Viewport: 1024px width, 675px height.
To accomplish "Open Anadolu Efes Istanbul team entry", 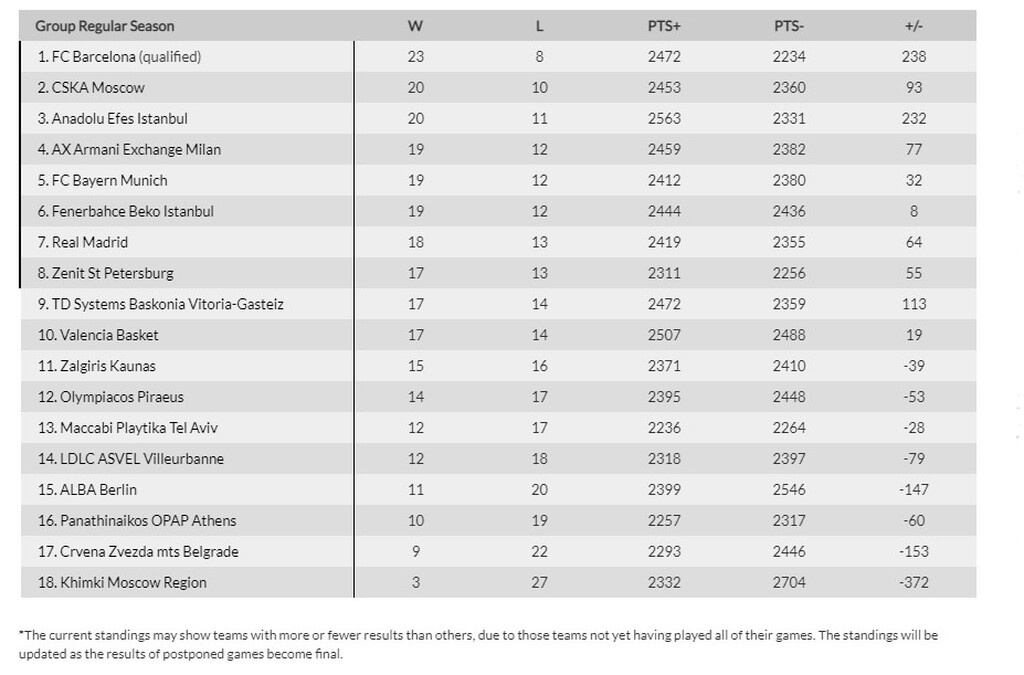I will coord(112,119).
